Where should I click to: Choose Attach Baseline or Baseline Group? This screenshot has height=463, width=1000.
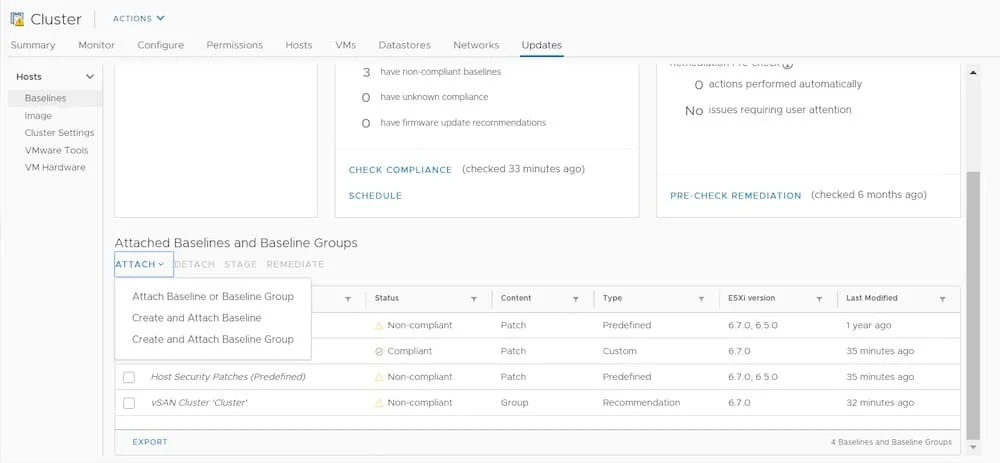point(213,297)
